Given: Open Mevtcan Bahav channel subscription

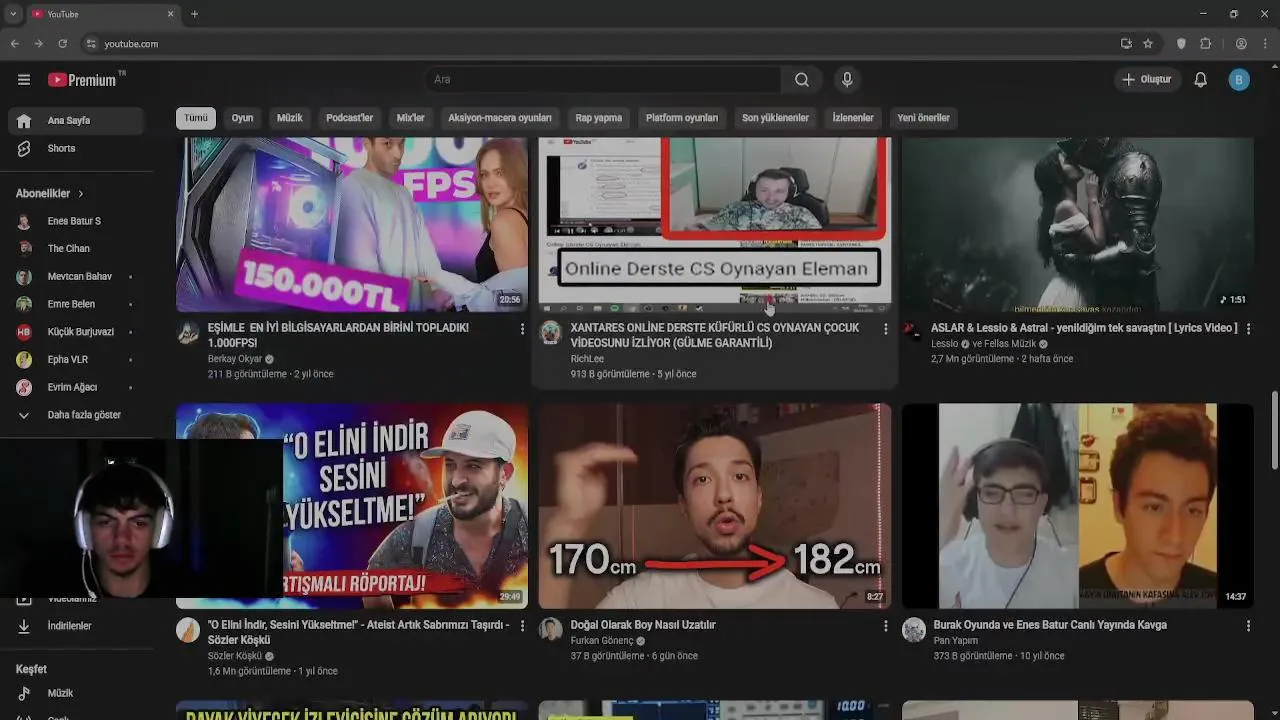Looking at the screenshot, I should pos(77,276).
